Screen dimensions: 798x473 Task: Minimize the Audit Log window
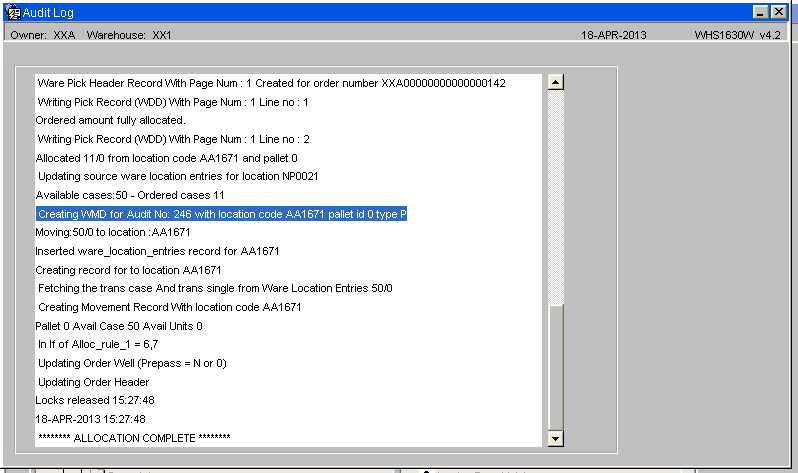tap(760, 12)
